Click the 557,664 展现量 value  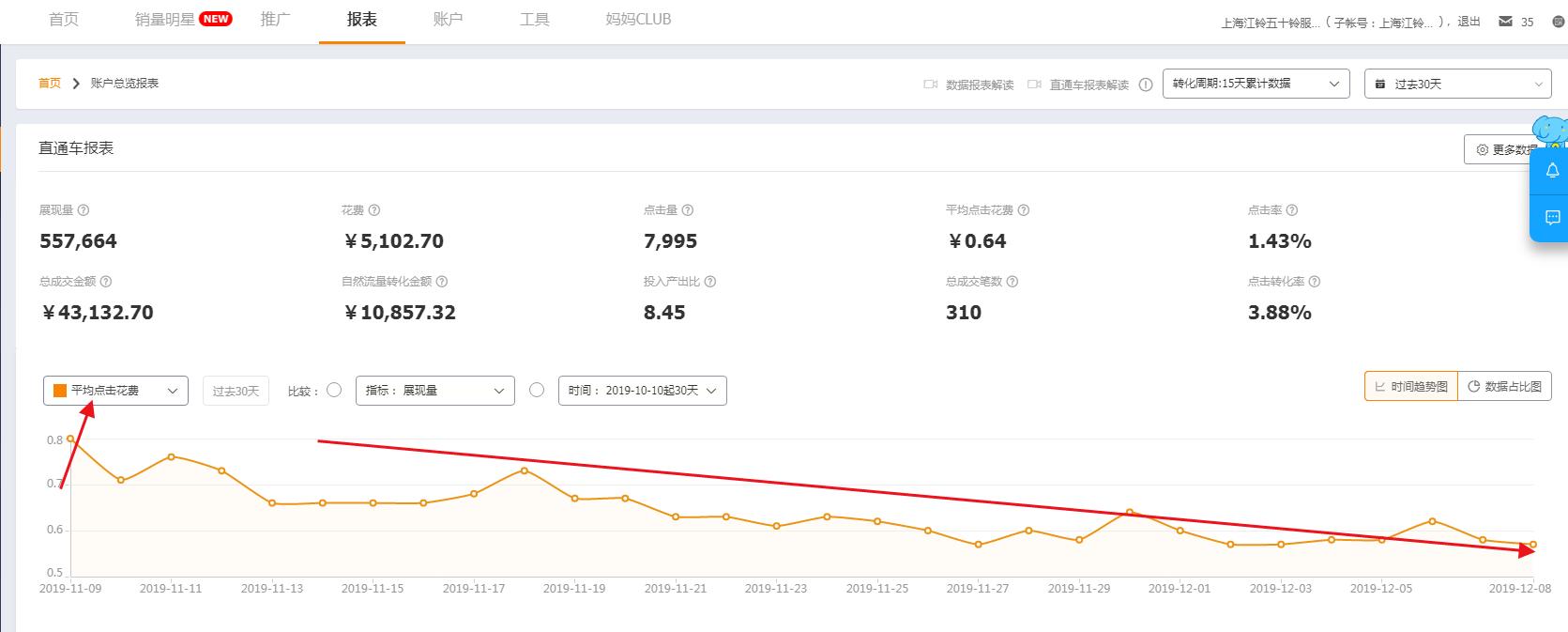(x=78, y=241)
